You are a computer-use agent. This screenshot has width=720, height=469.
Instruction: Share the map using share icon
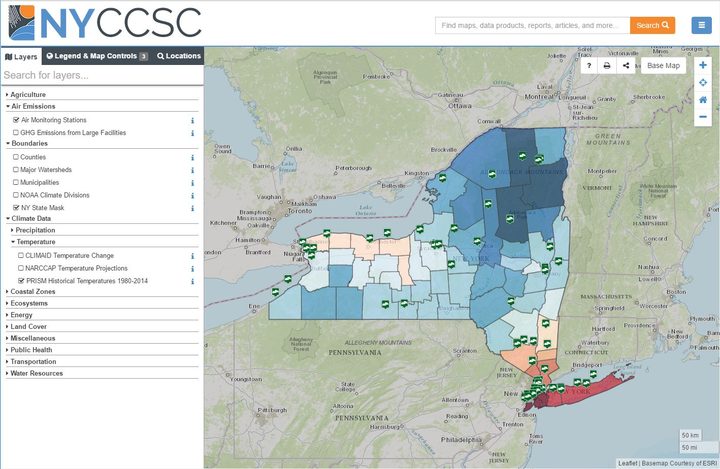(x=626, y=66)
